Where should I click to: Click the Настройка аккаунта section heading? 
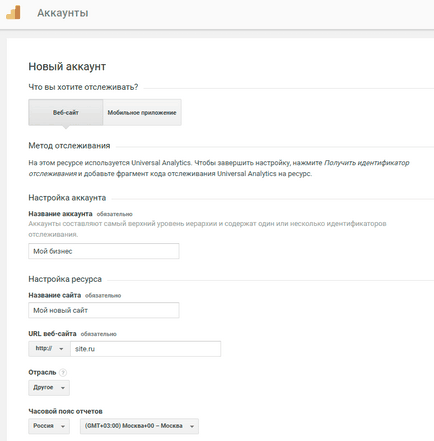tap(67, 198)
